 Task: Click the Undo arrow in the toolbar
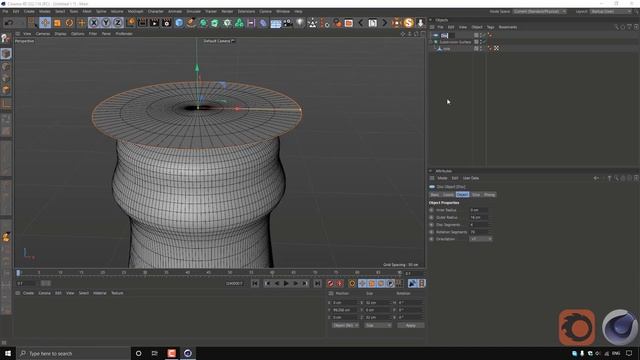pyautogui.click(x=9, y=23)
